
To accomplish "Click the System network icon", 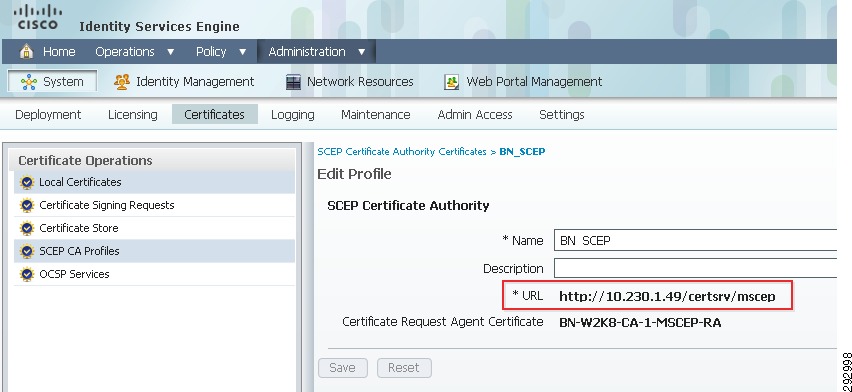I will pos(28,82).
